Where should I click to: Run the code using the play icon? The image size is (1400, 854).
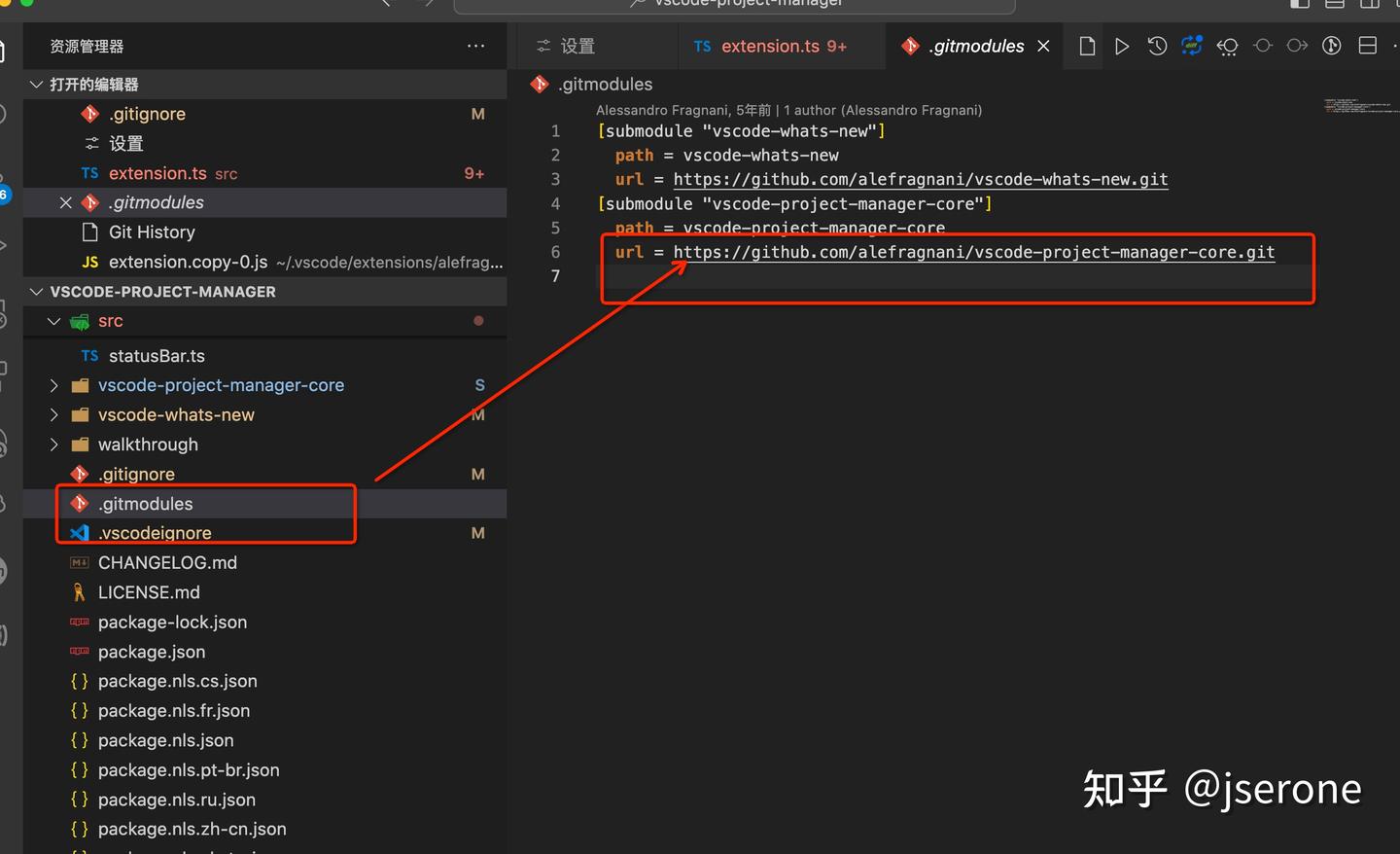(1123, 45)
